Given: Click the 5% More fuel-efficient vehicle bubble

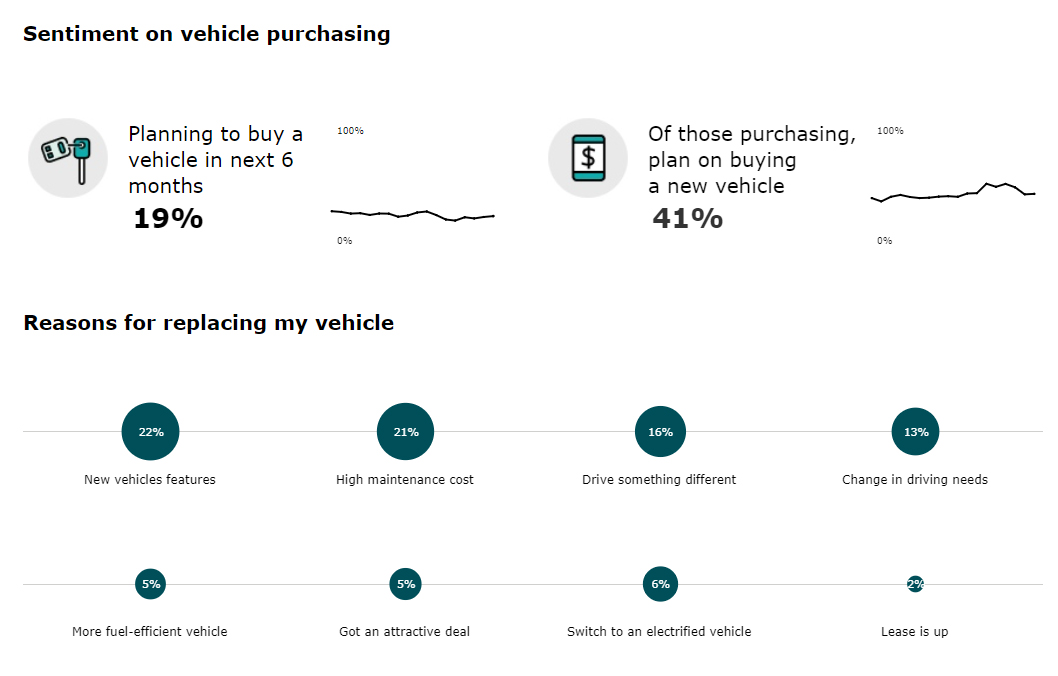Looking at the screenshot, I should (x=150, y=584).
